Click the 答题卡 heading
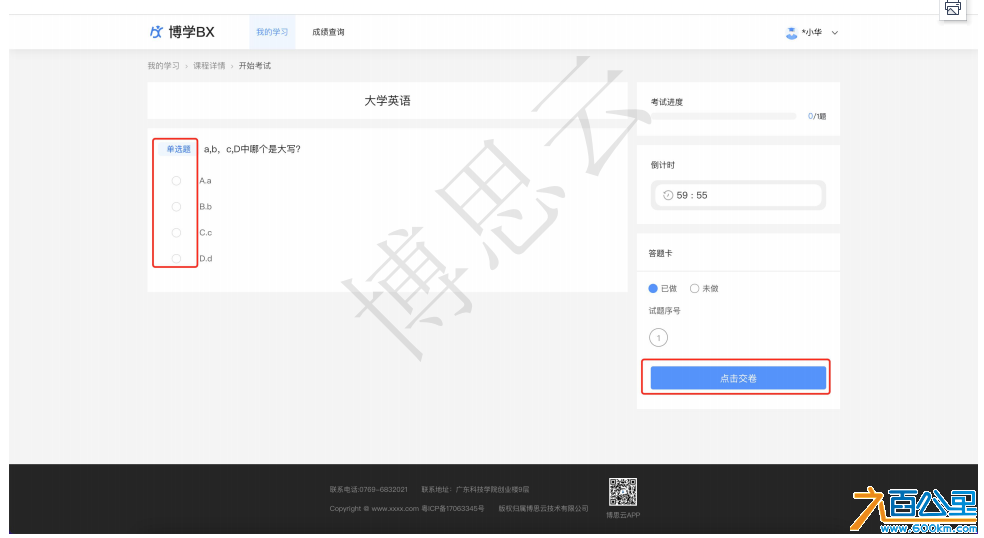Image resolution: width=984 pixels, height=538 pixels. pos(660,254)
